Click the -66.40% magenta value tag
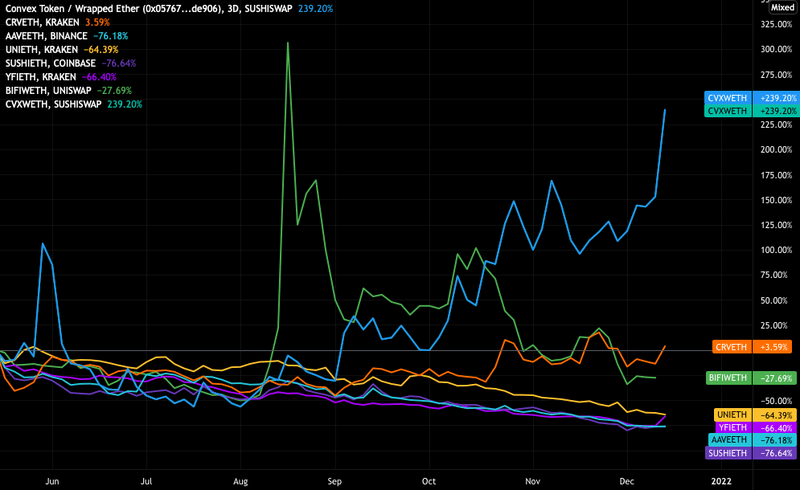800x490 pixels. pyautogui.click(x=776, y=428)
